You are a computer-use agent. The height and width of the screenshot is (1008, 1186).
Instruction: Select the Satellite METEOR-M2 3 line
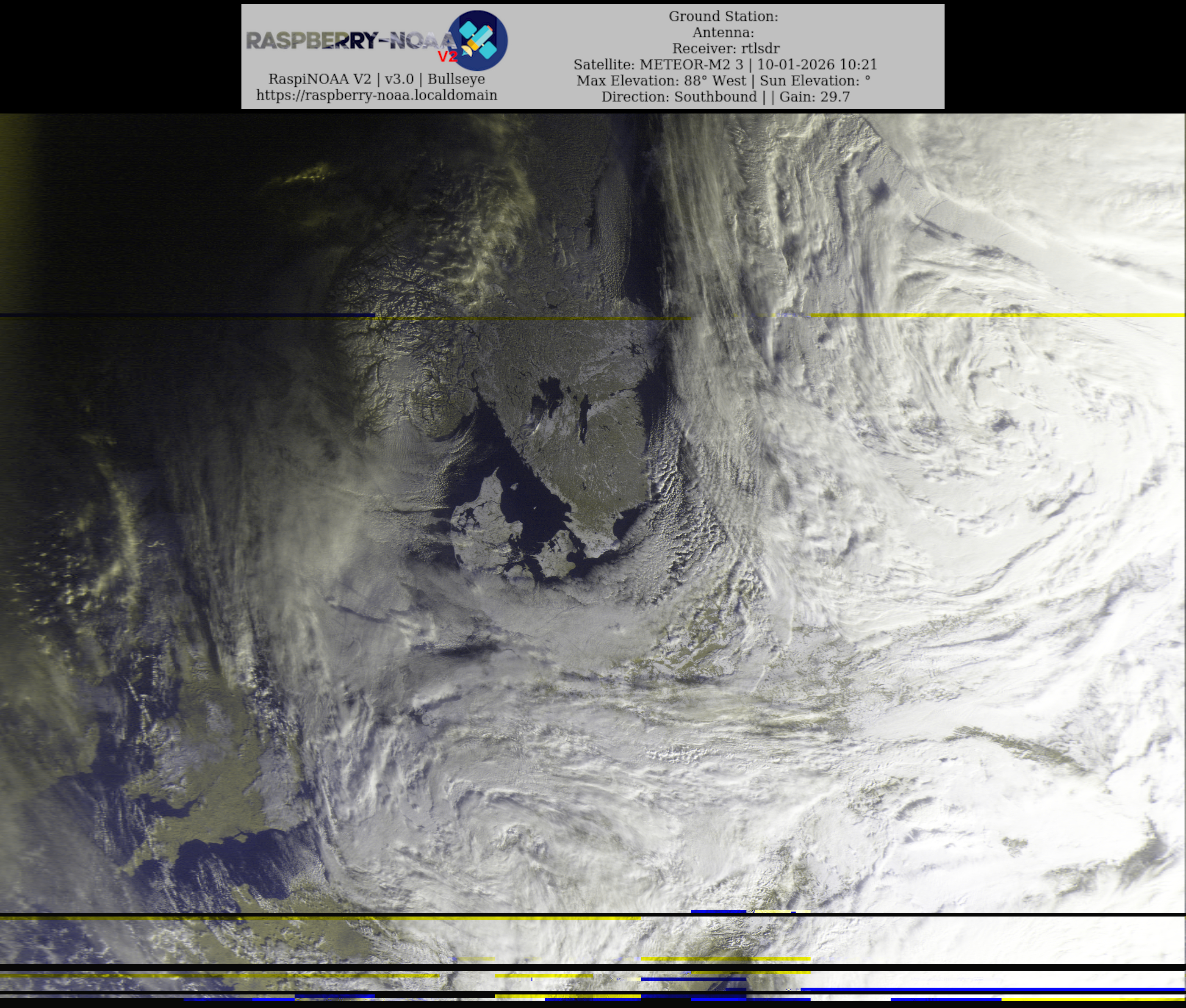click(725, 64)
